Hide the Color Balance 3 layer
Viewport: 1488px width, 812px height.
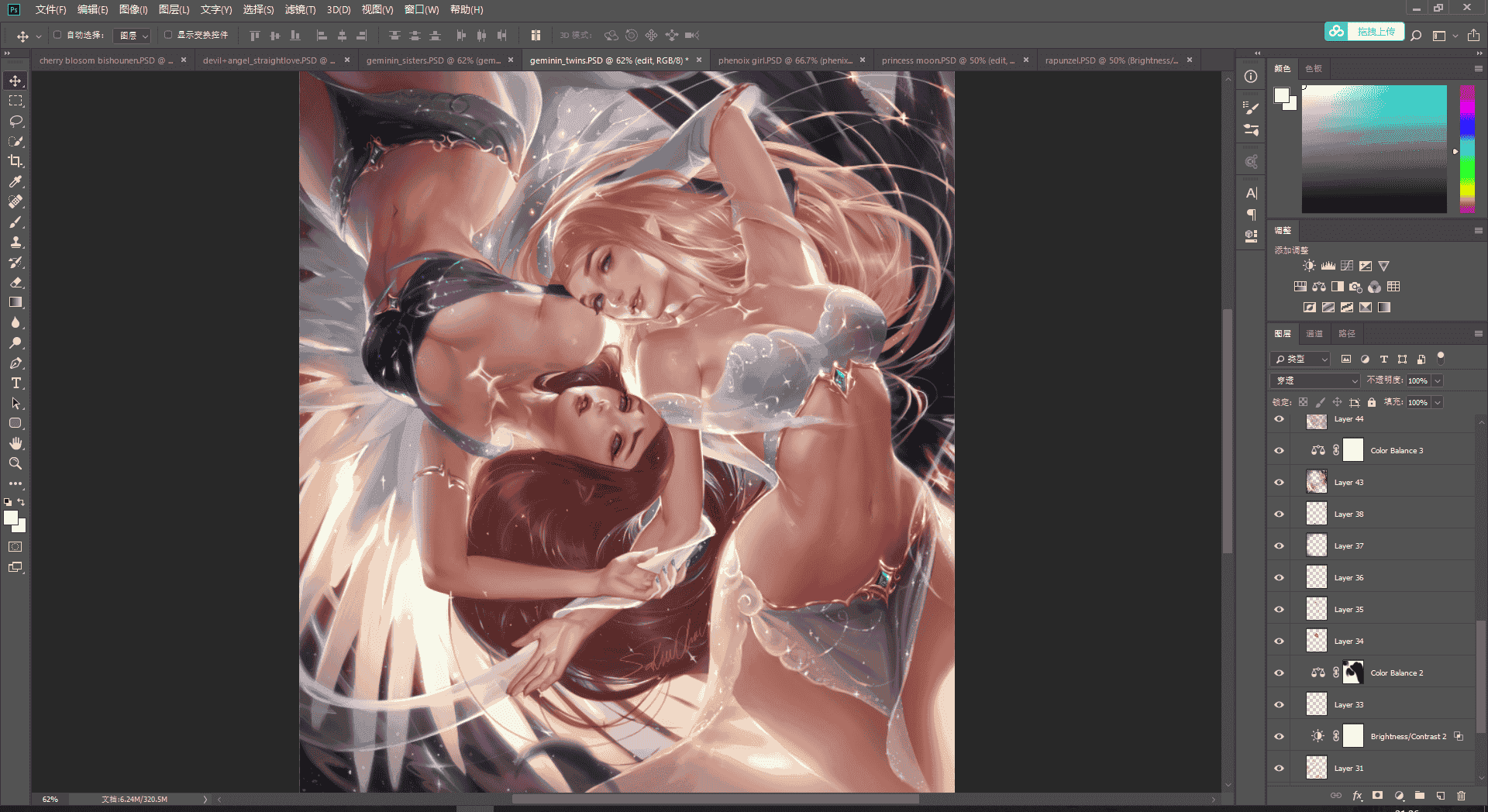[1280, 451]
